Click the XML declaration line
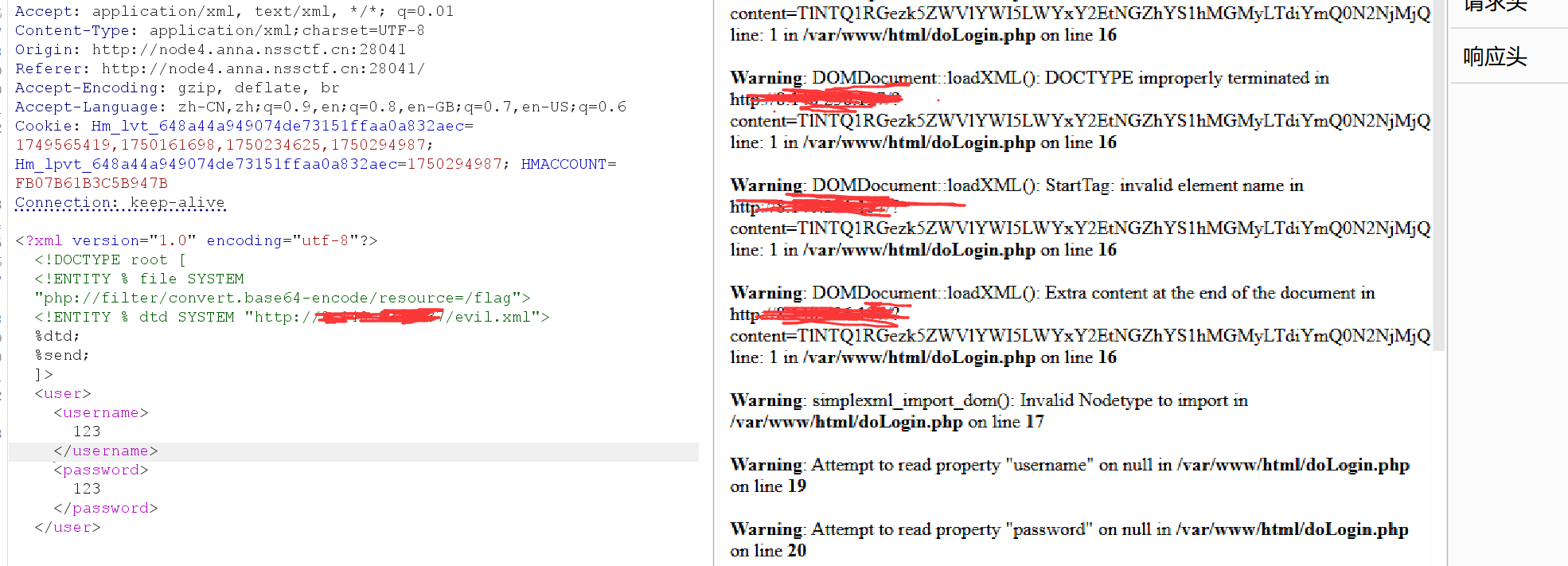The image size is (1568, 566). click(x=197, y=240)
